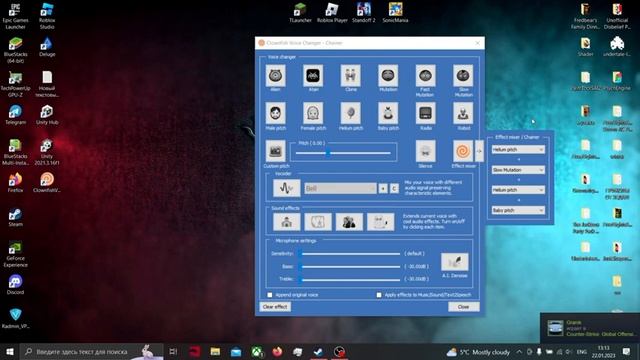The image size is (640, 360).
Task: Click the orange Effect mixer spiral icon
Action: click(x=463, y=151)
